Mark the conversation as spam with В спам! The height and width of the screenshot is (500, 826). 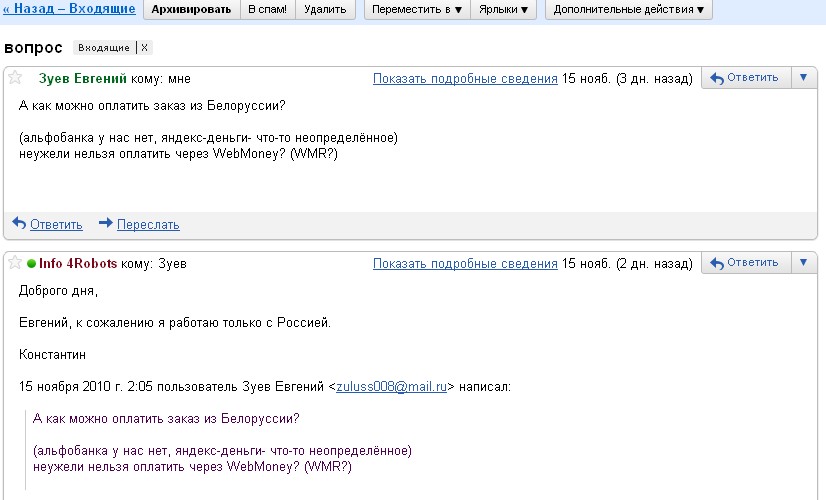[268, 10]
